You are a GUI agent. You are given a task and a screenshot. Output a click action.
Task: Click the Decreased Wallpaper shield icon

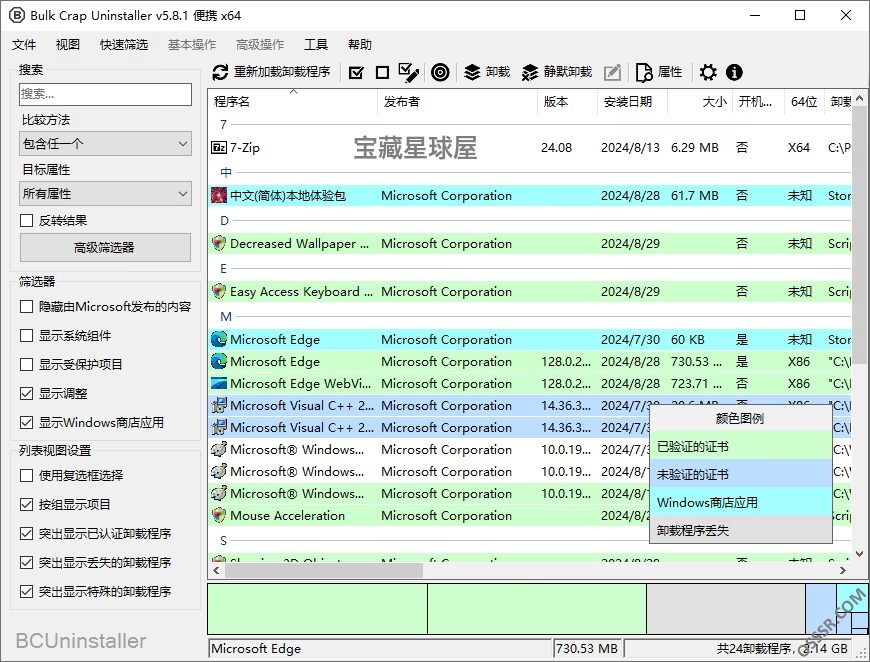[x=219, y=243]
